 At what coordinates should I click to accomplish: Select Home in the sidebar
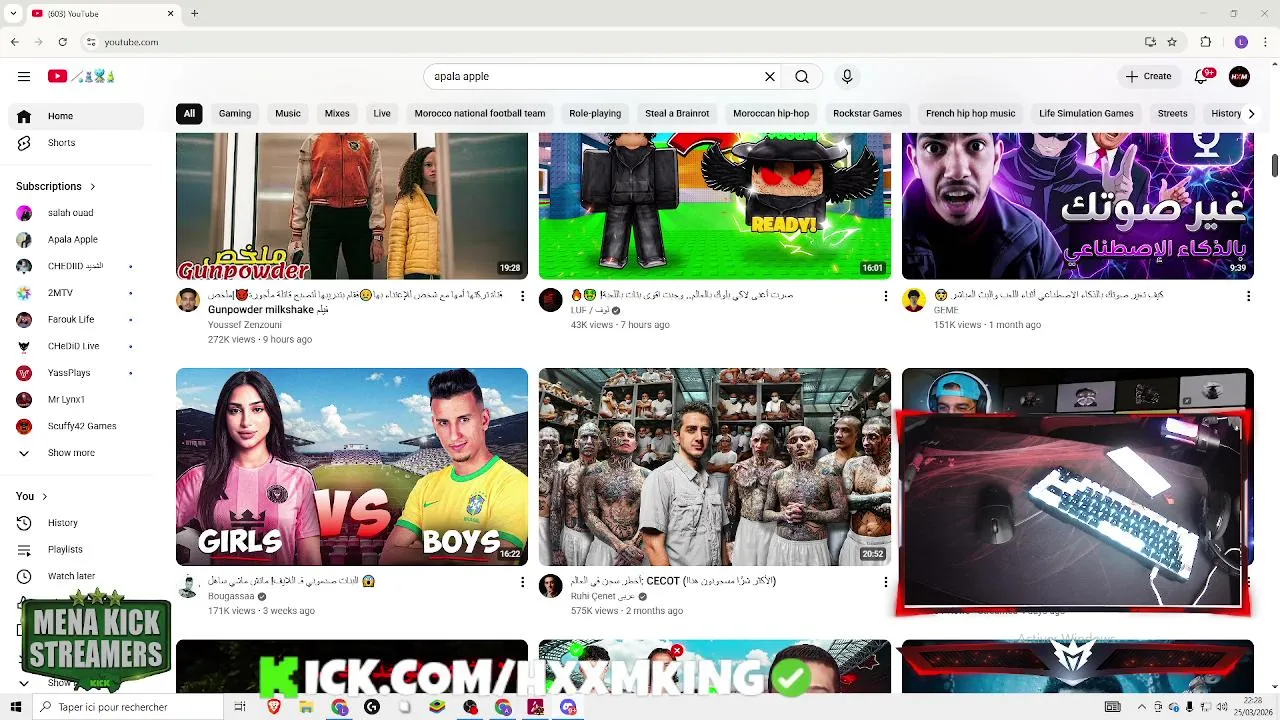pyautogui.click(x=76, y=116)
